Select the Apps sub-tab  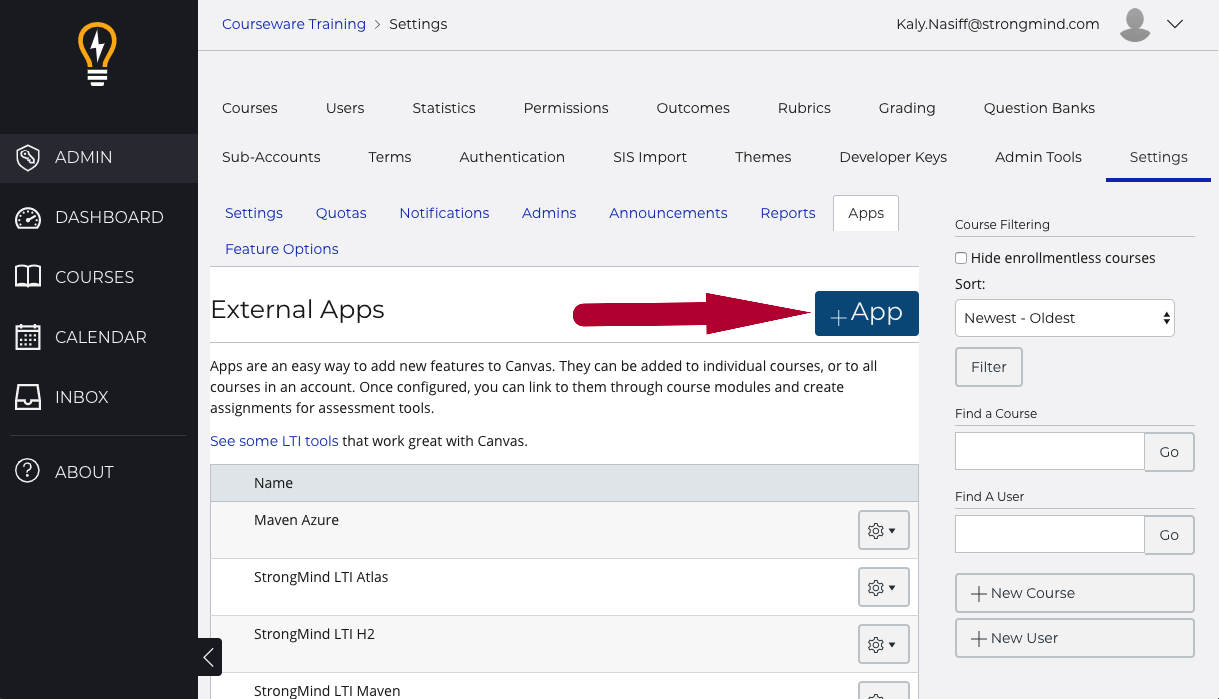866,213
